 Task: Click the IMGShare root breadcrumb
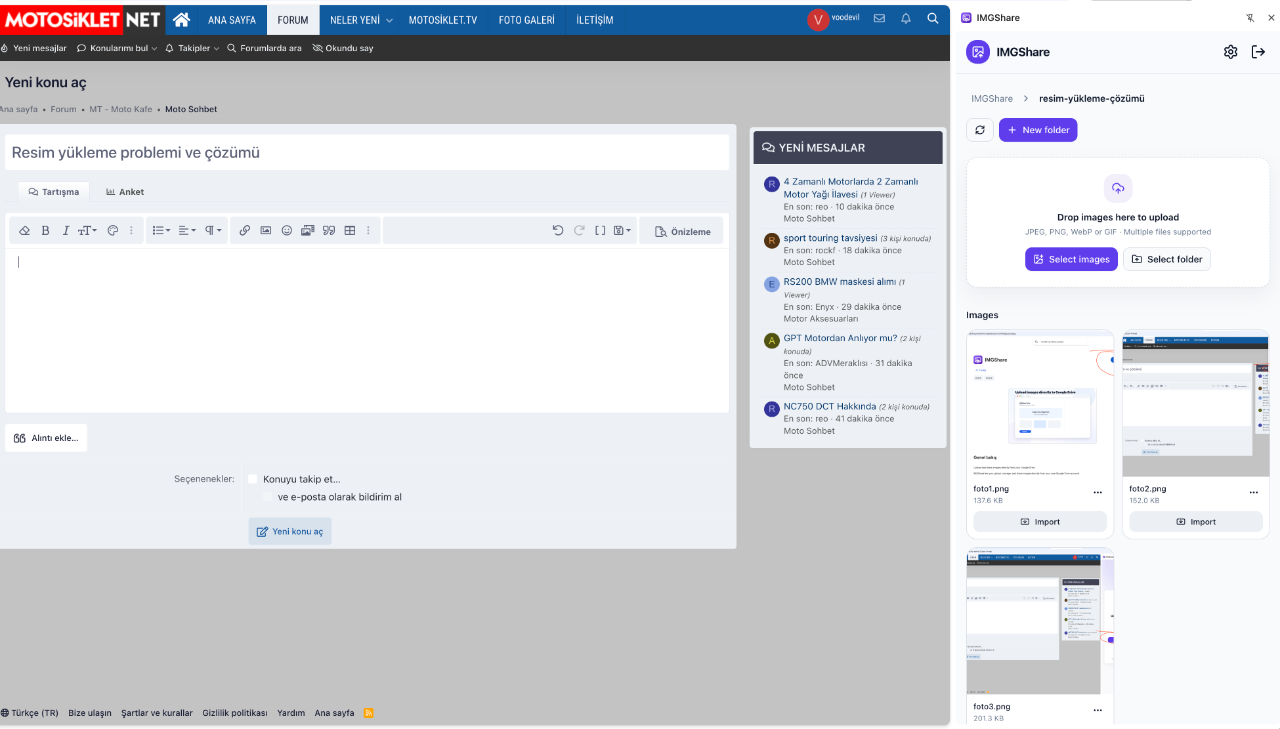(992, 99)
